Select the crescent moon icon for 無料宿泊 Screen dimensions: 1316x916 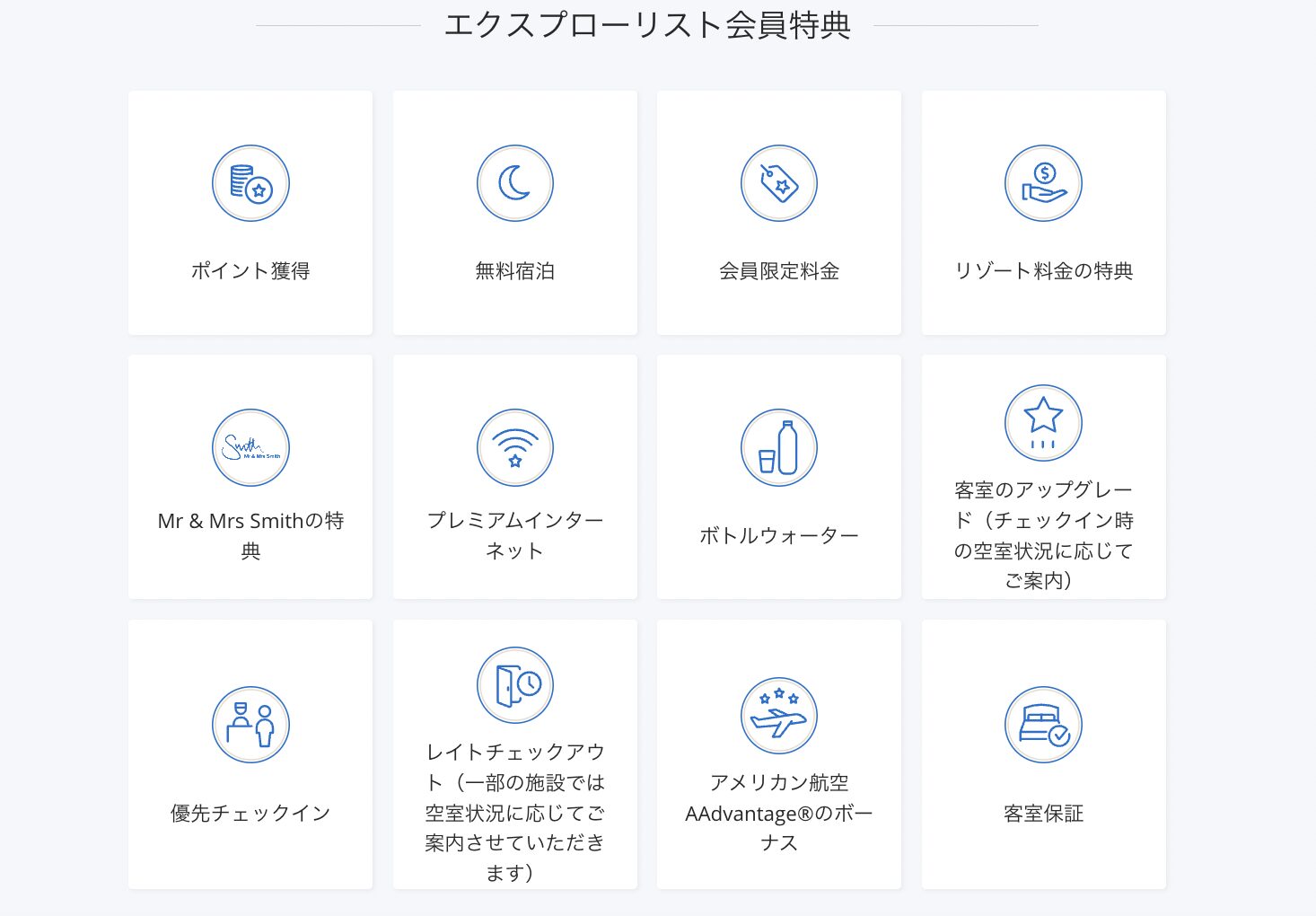point(514,183)
